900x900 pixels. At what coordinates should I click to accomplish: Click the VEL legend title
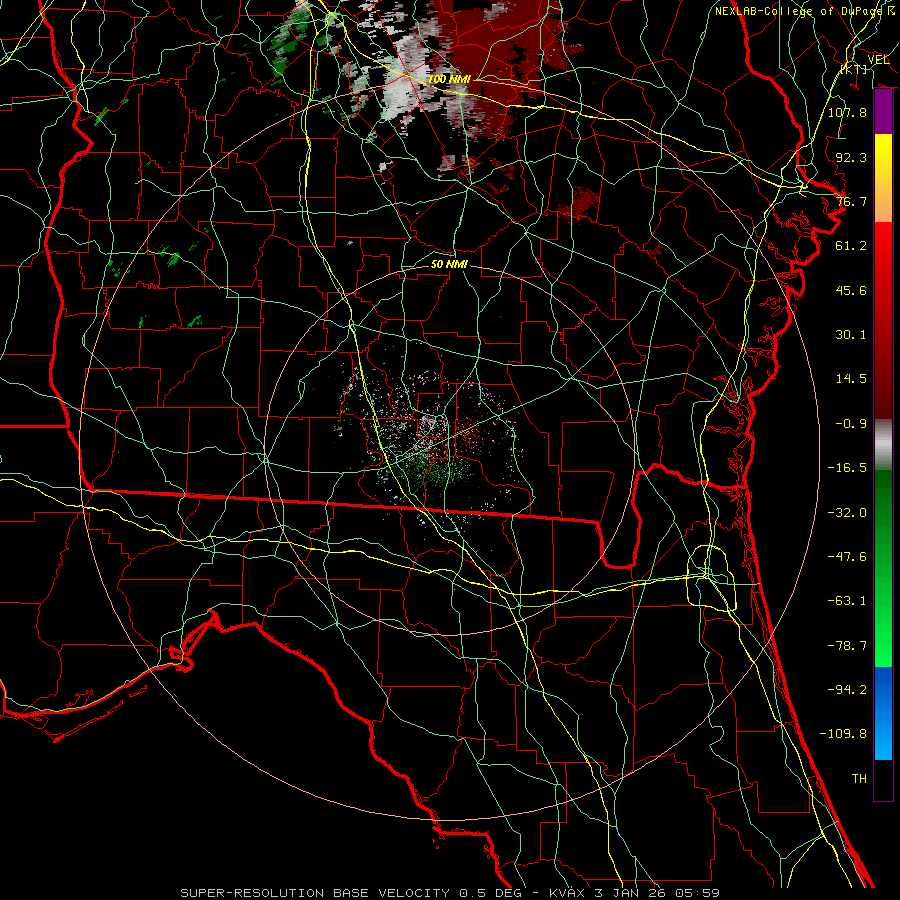pos(878,60)
